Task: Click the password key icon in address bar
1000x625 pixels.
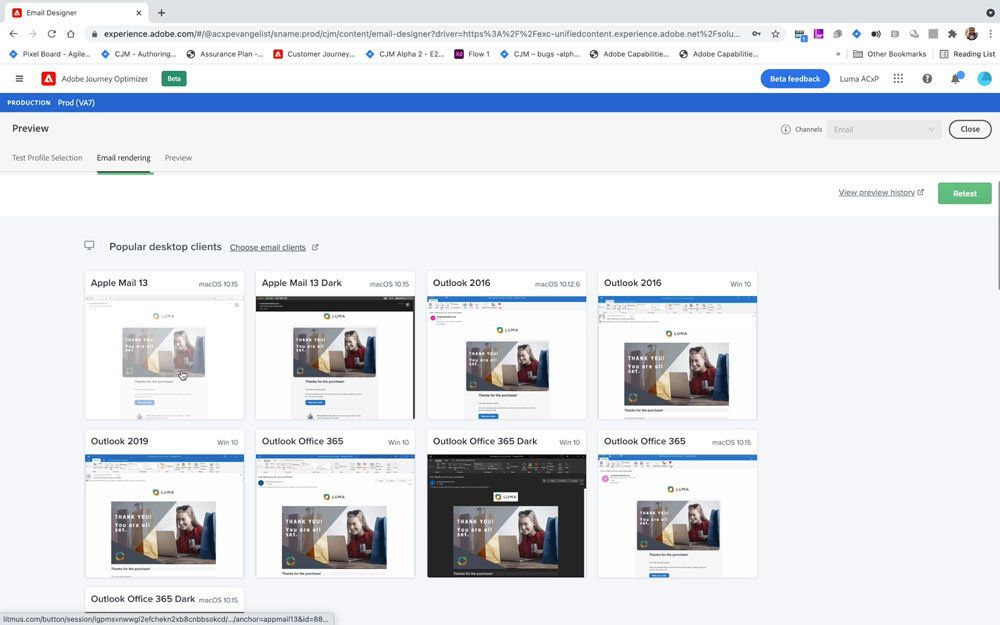Action: pos(756,34)
